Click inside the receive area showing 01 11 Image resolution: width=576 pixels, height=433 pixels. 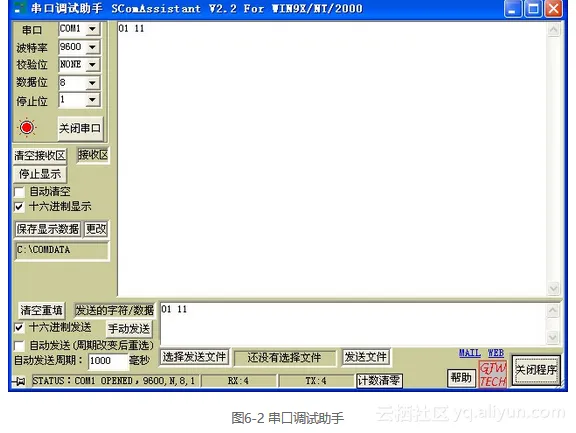click(332, 159)
